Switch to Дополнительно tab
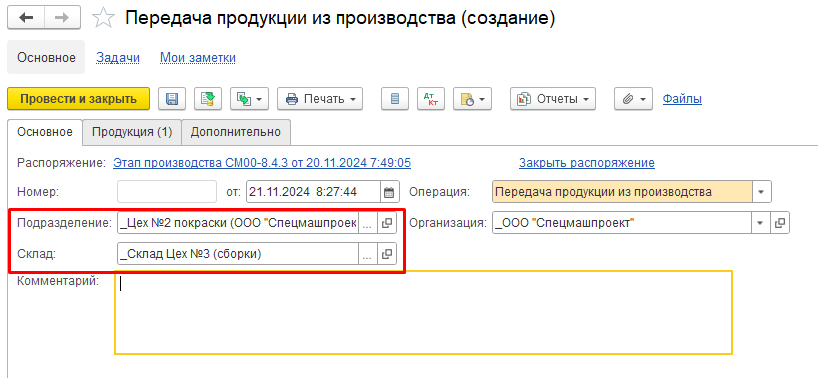This screenshot has width=818, height=378. 236,132
